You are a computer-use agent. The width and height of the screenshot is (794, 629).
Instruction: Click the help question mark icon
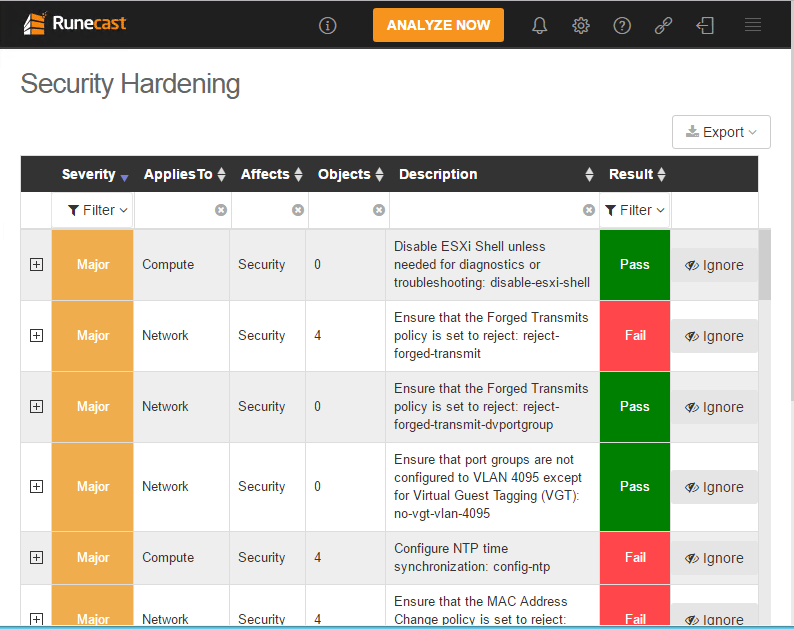coord(622,26)
